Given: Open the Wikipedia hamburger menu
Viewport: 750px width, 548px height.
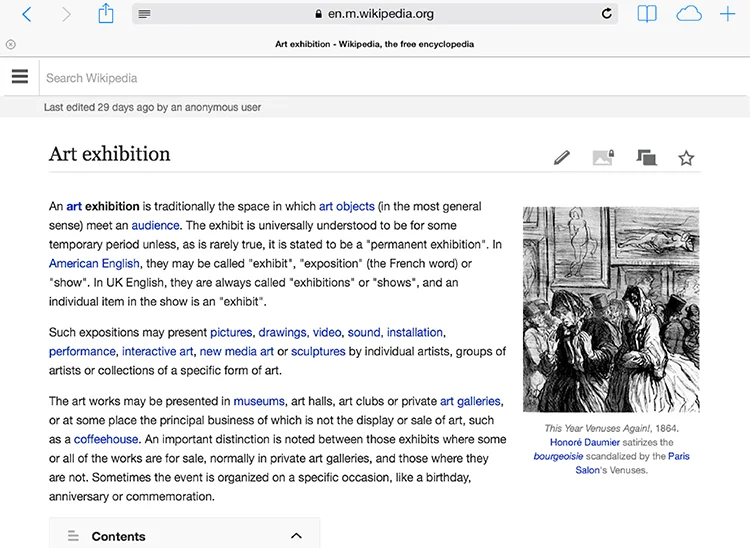Looking at the screenshot, I should click(20, 77).
